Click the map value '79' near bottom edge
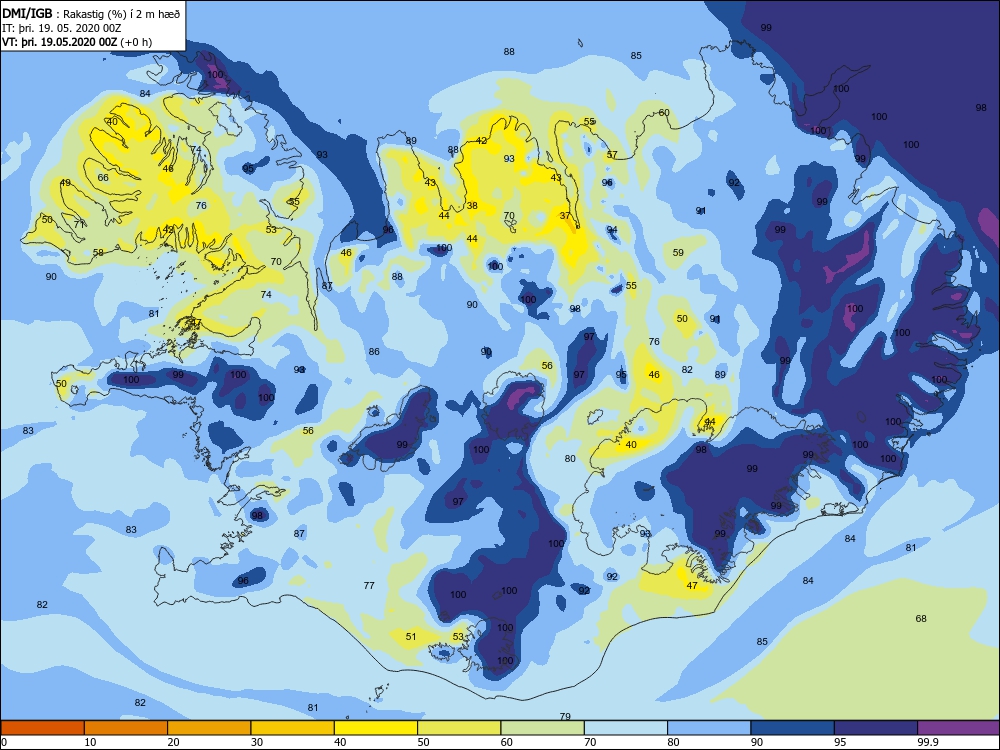 pyautogui.click(x=565, y=717)
